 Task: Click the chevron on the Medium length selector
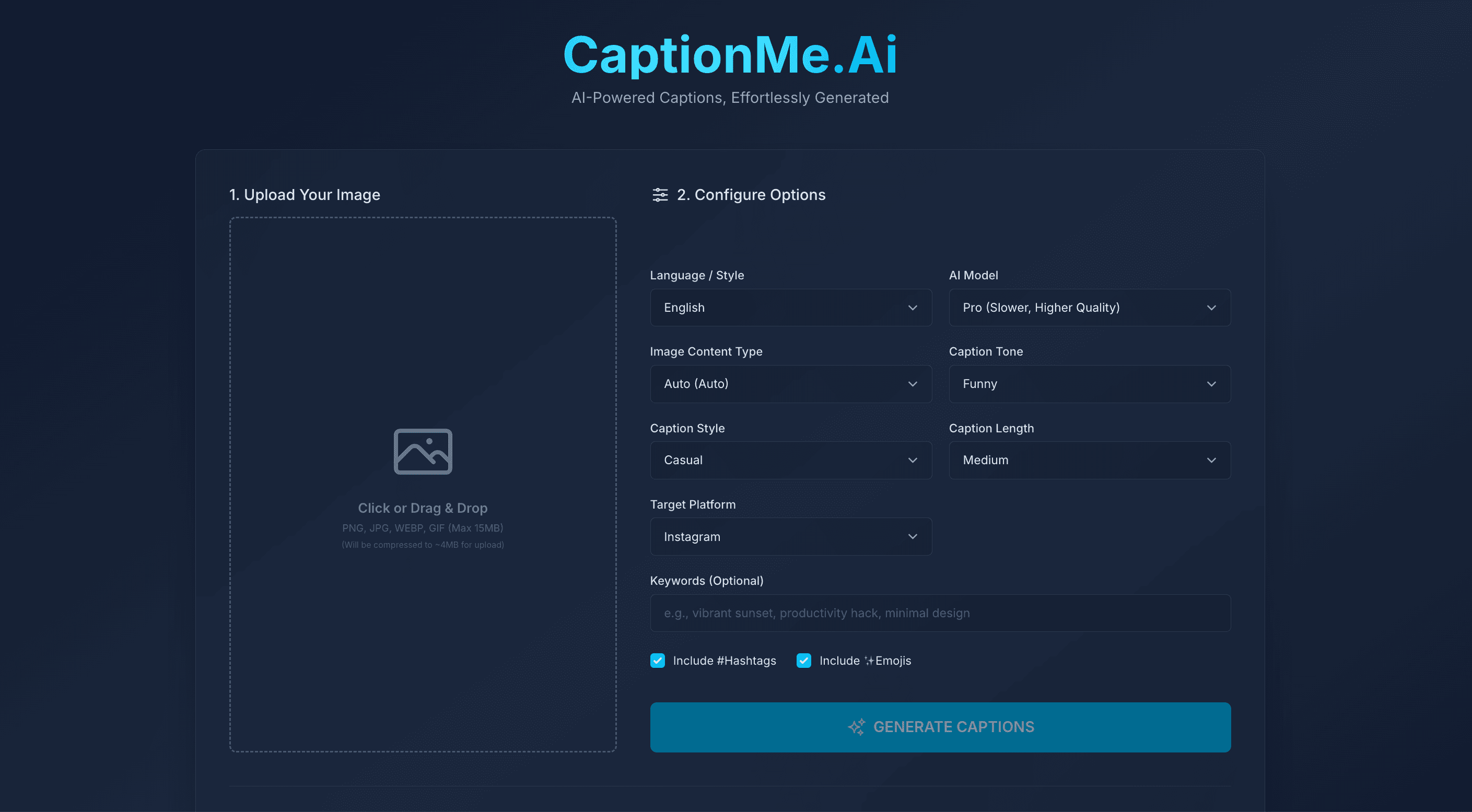[1212, 460]
